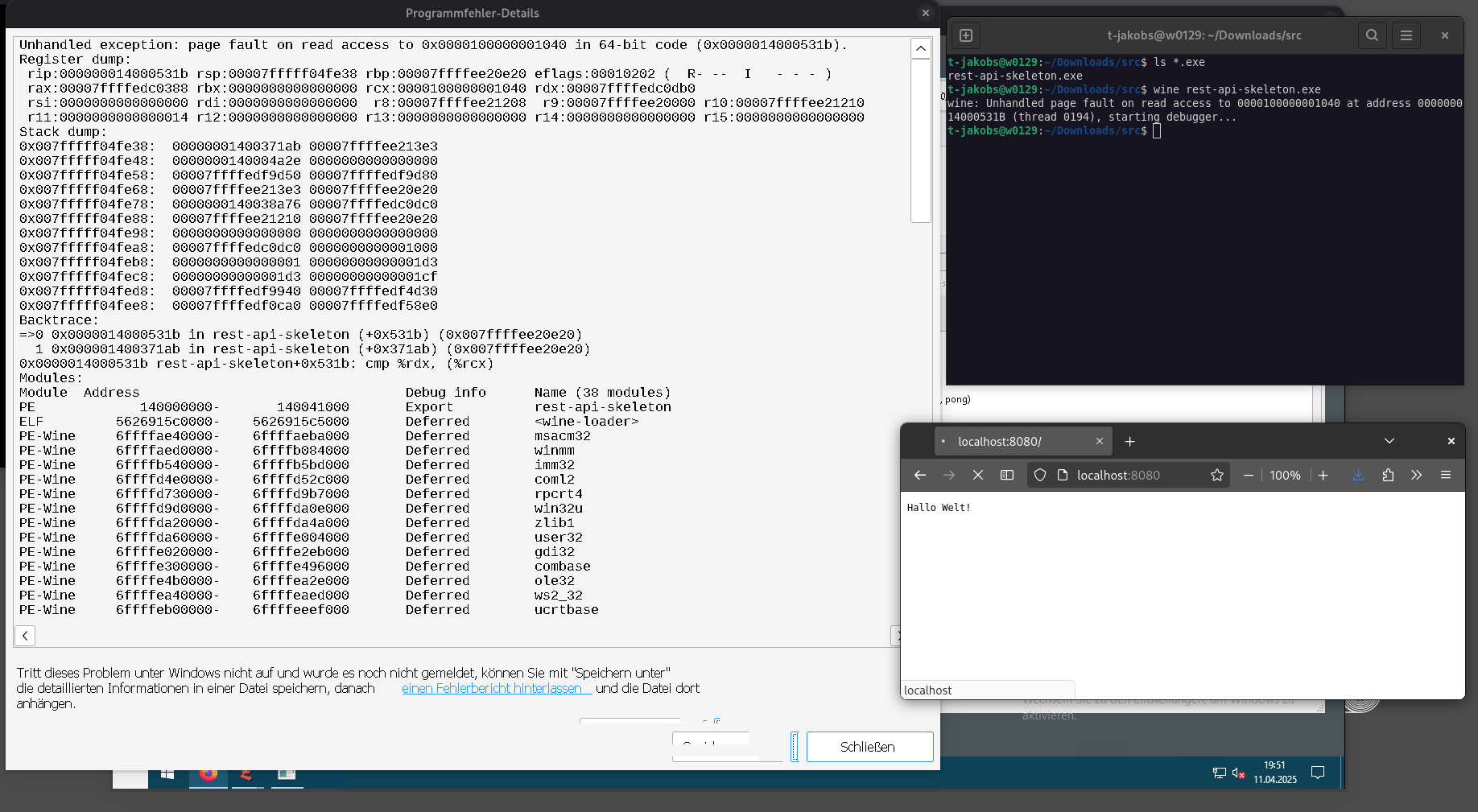Open the notification center icon

point(1318,773)
